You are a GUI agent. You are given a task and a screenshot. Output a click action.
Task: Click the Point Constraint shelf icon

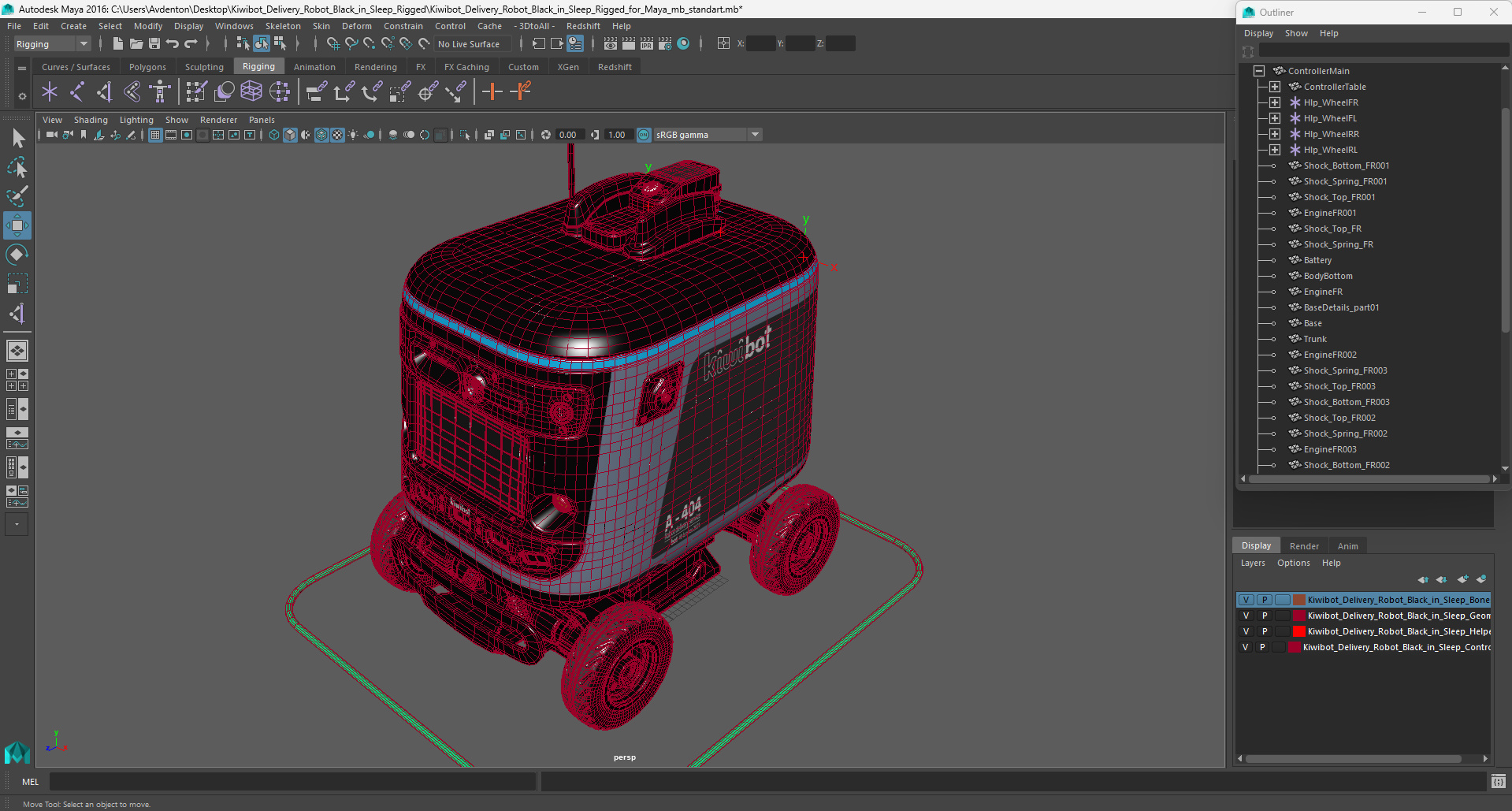click(x=344, y=92)
